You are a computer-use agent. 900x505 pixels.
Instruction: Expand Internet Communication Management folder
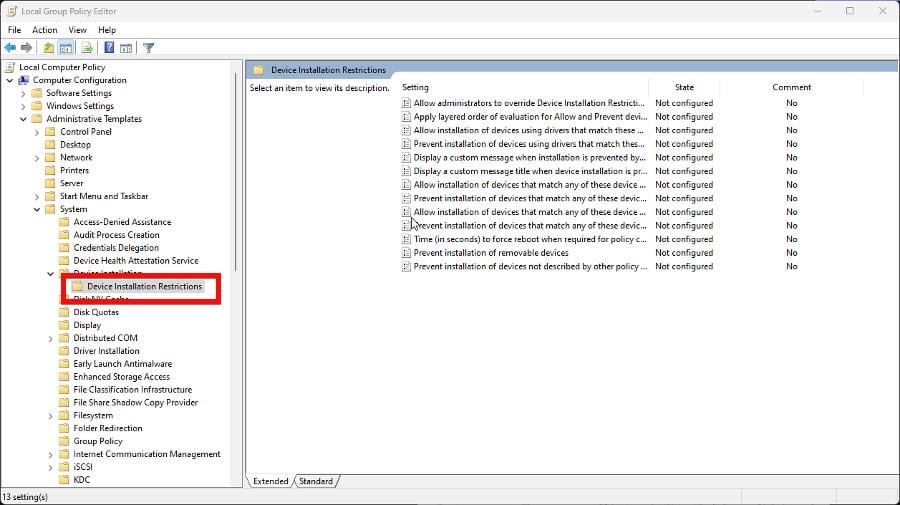[51, 454]
